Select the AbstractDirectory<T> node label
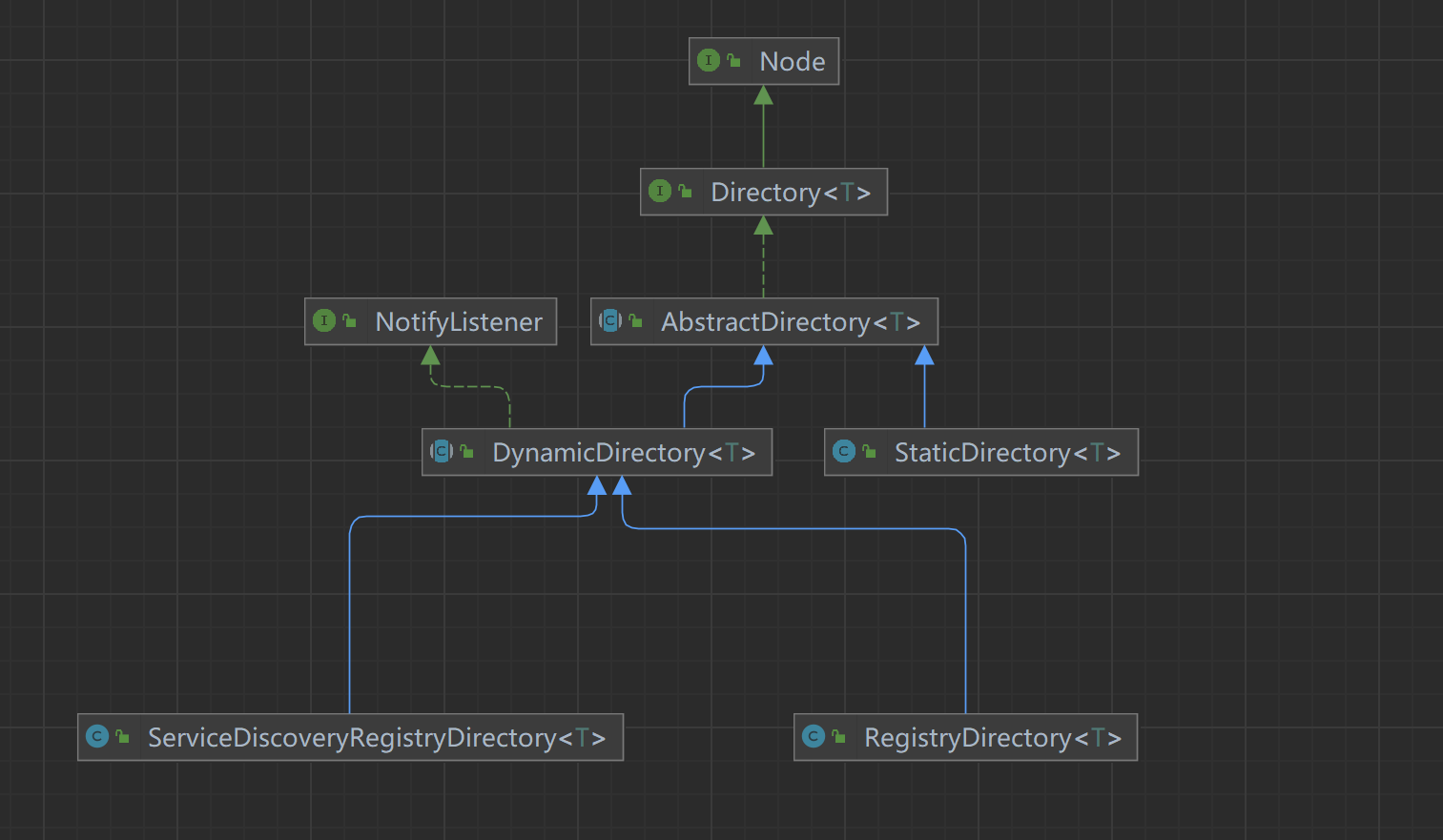The image size is (1443, 840). [x=791, y=322]
